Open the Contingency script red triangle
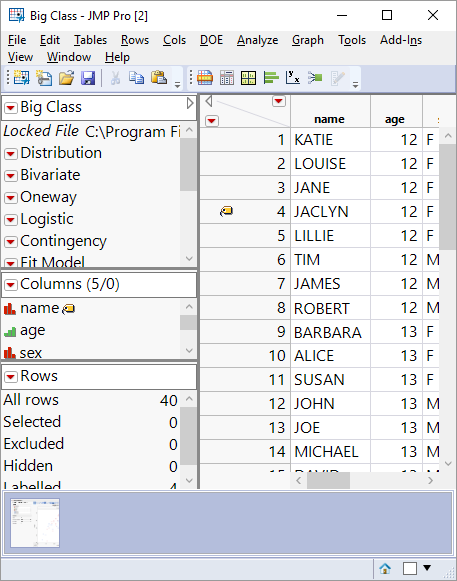This screenshot has height=581, width=457. (x=11, y=242)
